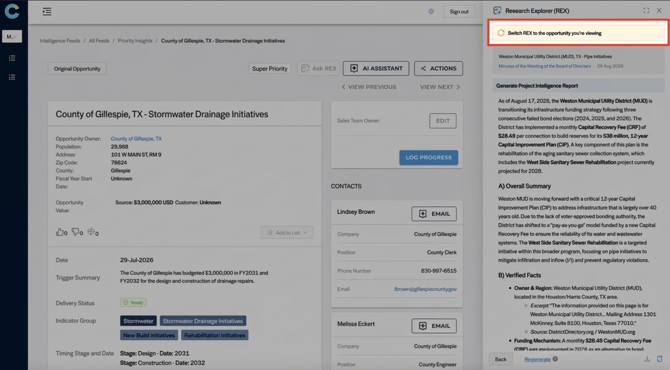Open the Add to List dropdown
The height and width of the screenshot is (370, 670).
click(x=287, y=233)
